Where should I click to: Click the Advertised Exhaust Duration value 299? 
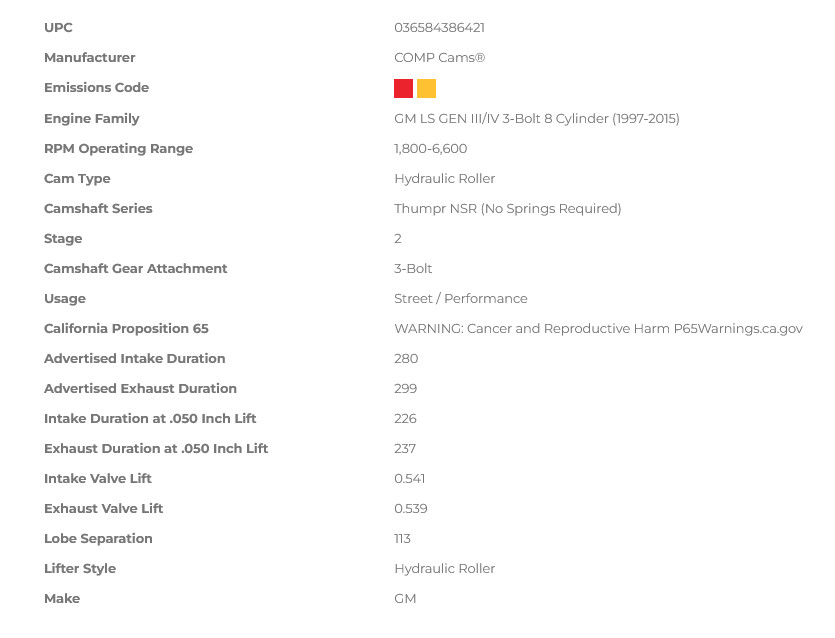[405, 388]
